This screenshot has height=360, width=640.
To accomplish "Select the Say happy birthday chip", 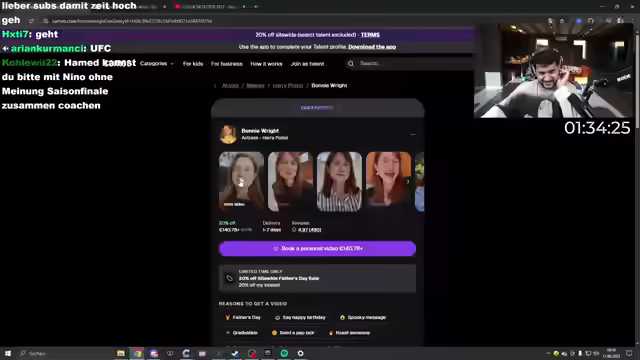I will point(300,318).
